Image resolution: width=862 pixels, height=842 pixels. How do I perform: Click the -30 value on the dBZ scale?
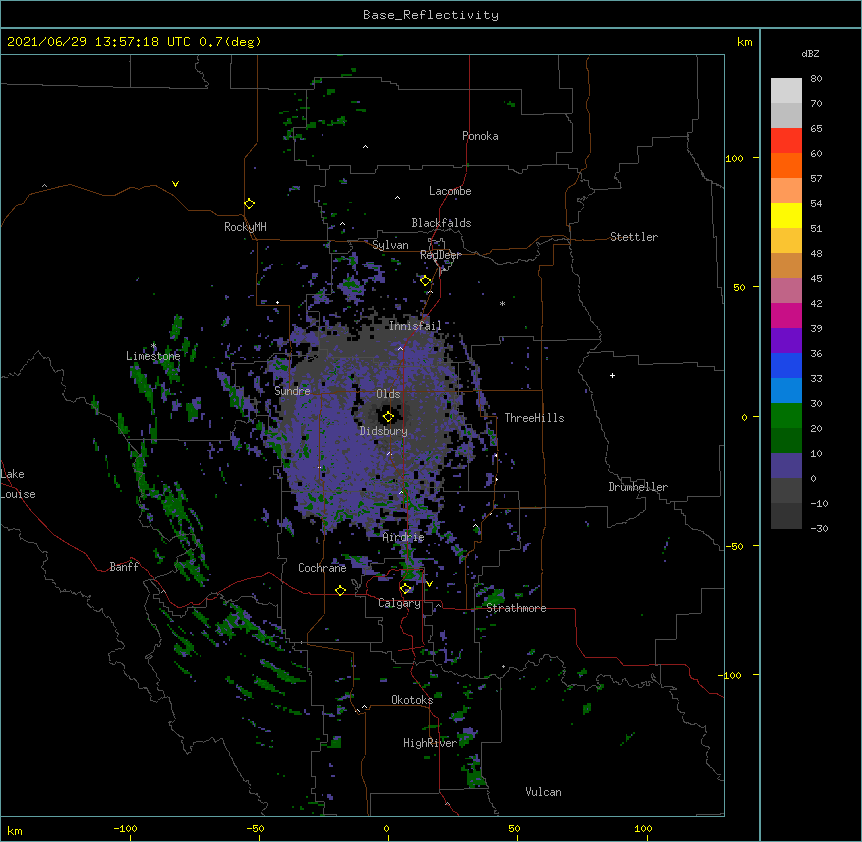pyautogui.click(x=819, y=529)
